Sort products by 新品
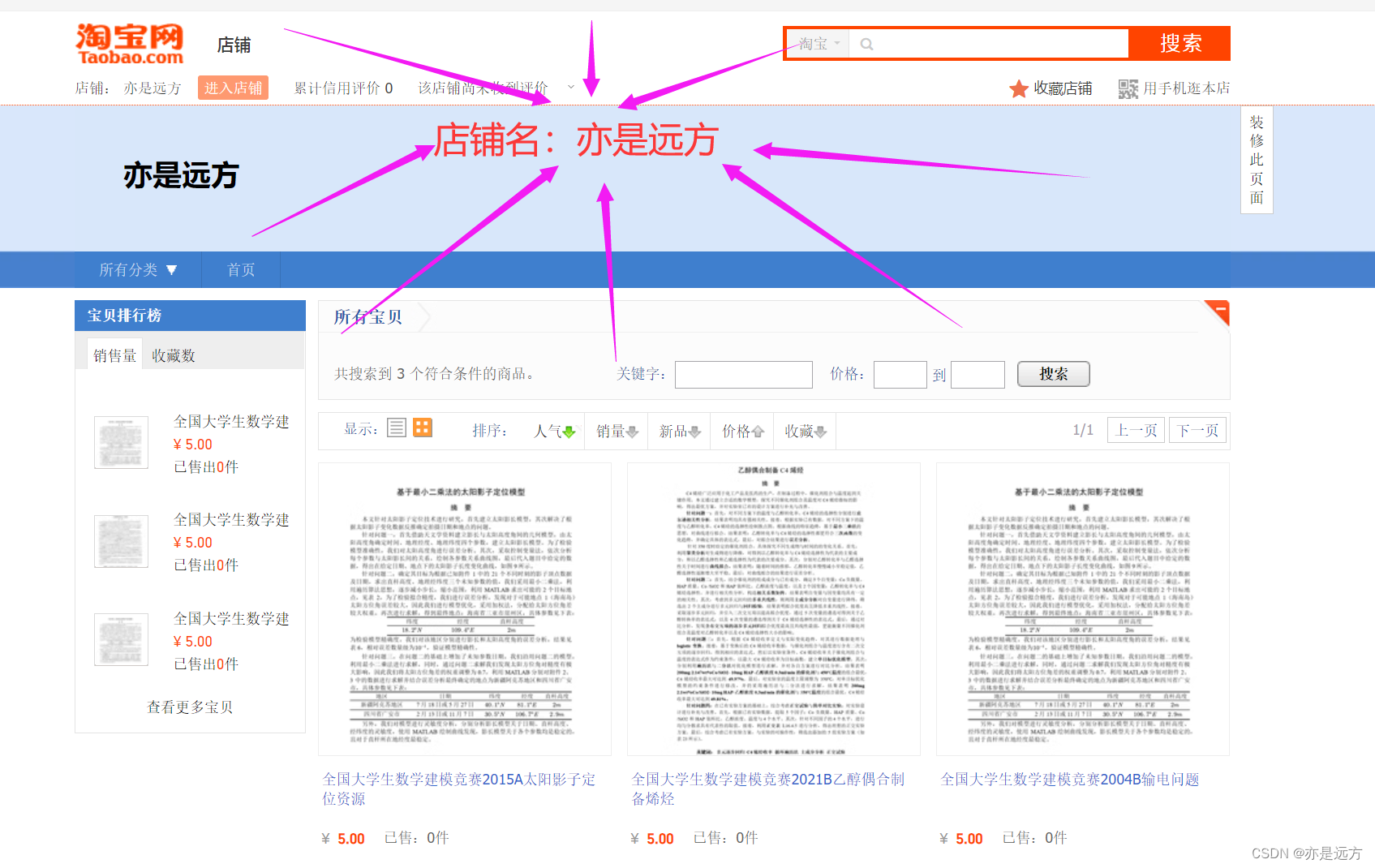1375x868 pixels. [680, 431]
